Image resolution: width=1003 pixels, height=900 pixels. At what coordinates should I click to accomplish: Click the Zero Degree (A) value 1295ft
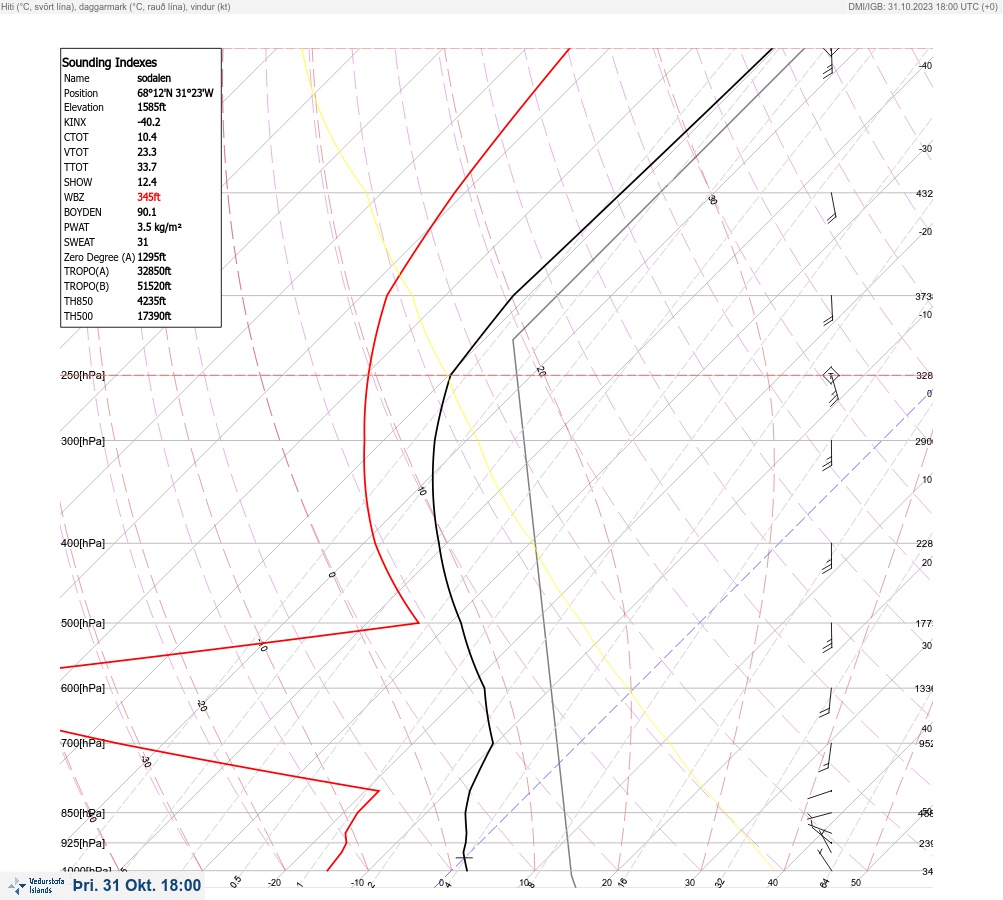tap(152, 257)
